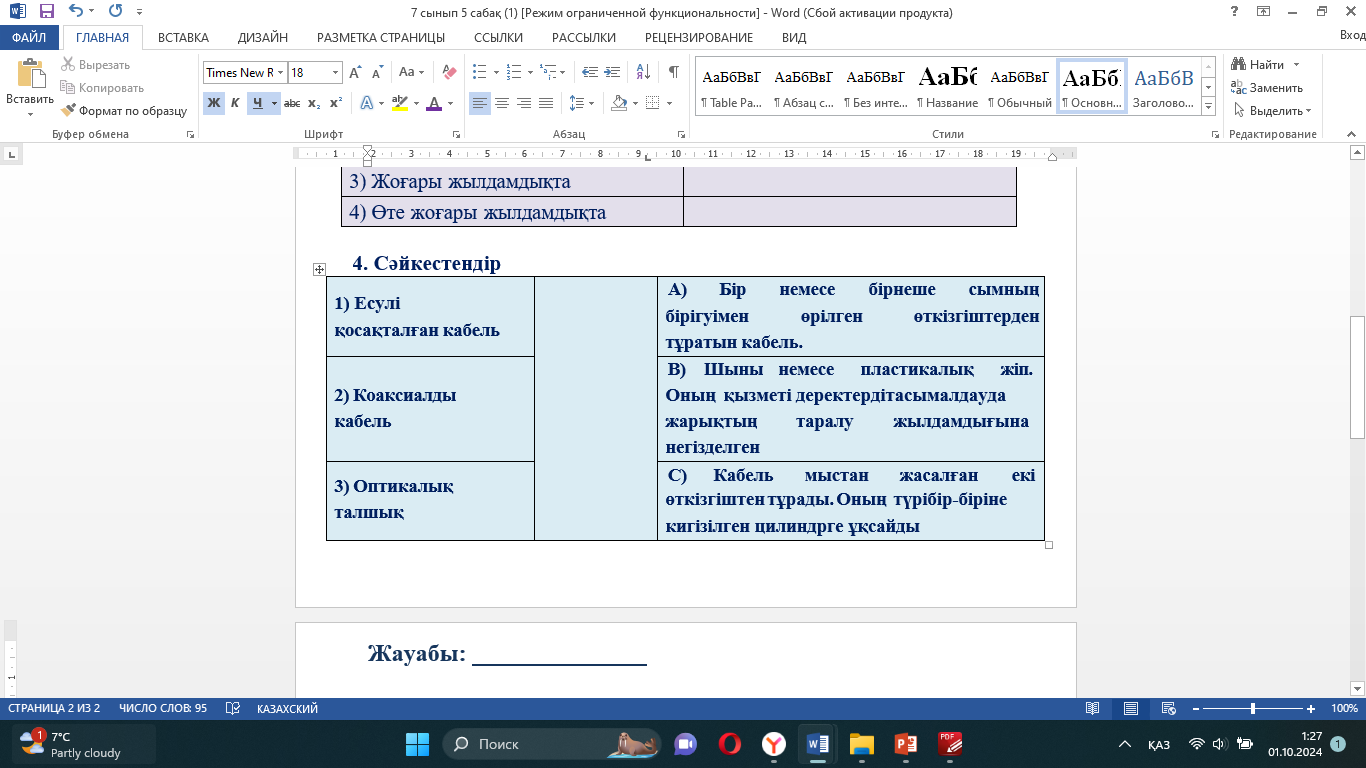Image resolution: width=1366 pixels, height=768 pixels.
Task: Open Opera browser from the taskbar
Action: click(730, 744)
